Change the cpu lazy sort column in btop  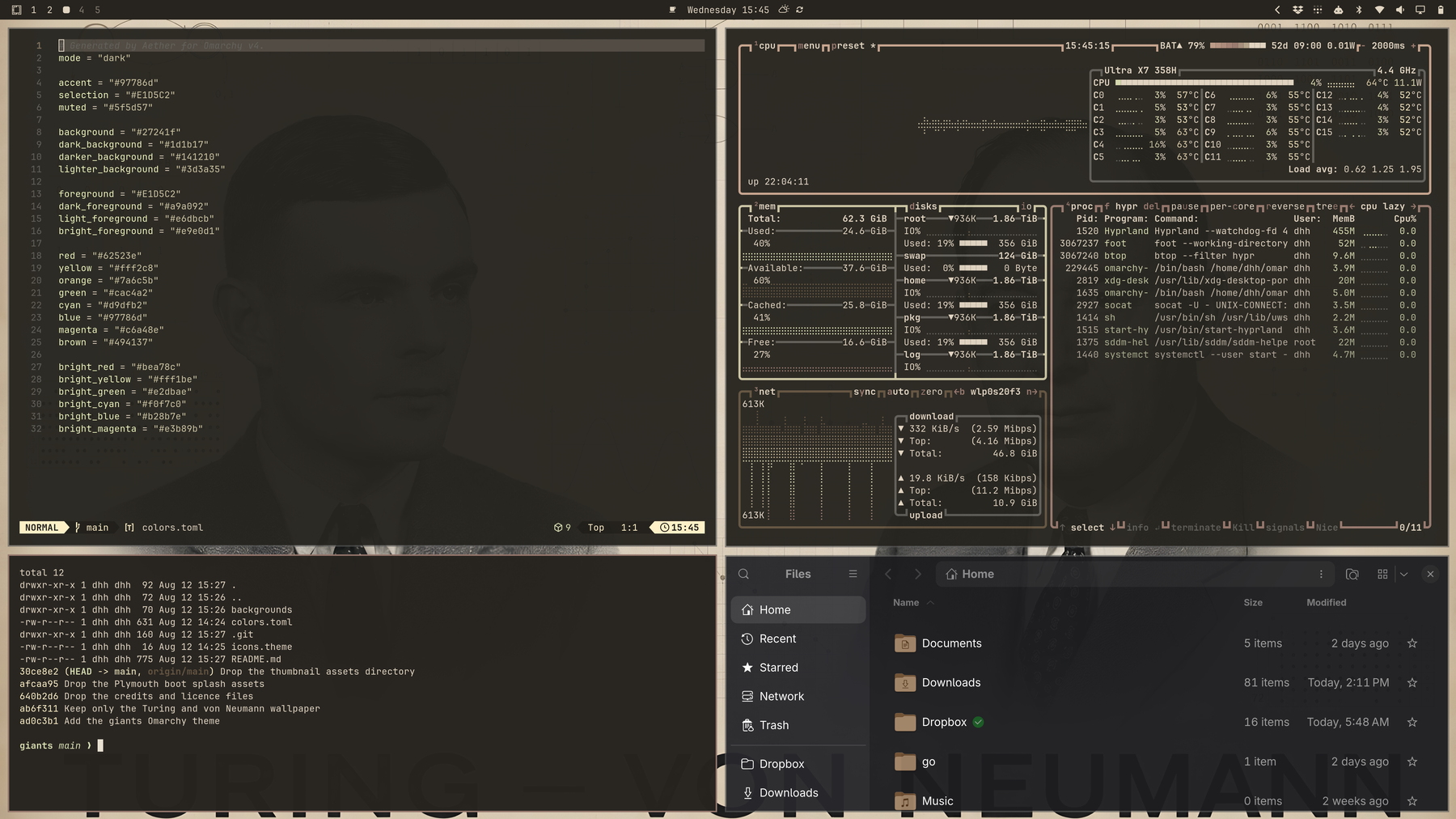(1382, 206)
